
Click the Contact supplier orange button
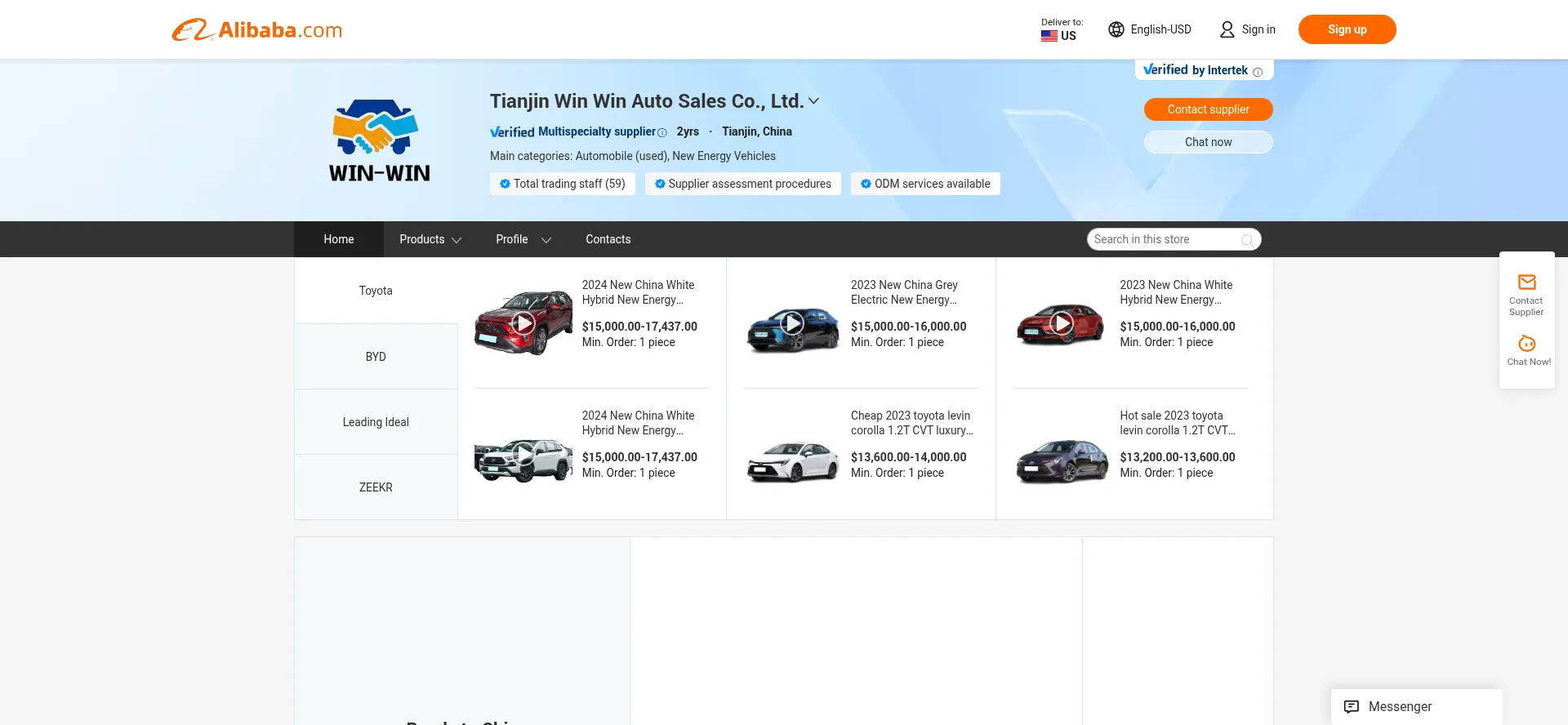[1208, 109]
